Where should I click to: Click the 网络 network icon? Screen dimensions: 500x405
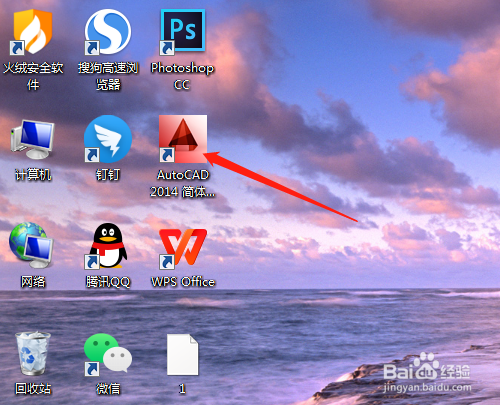click(32, 246)
